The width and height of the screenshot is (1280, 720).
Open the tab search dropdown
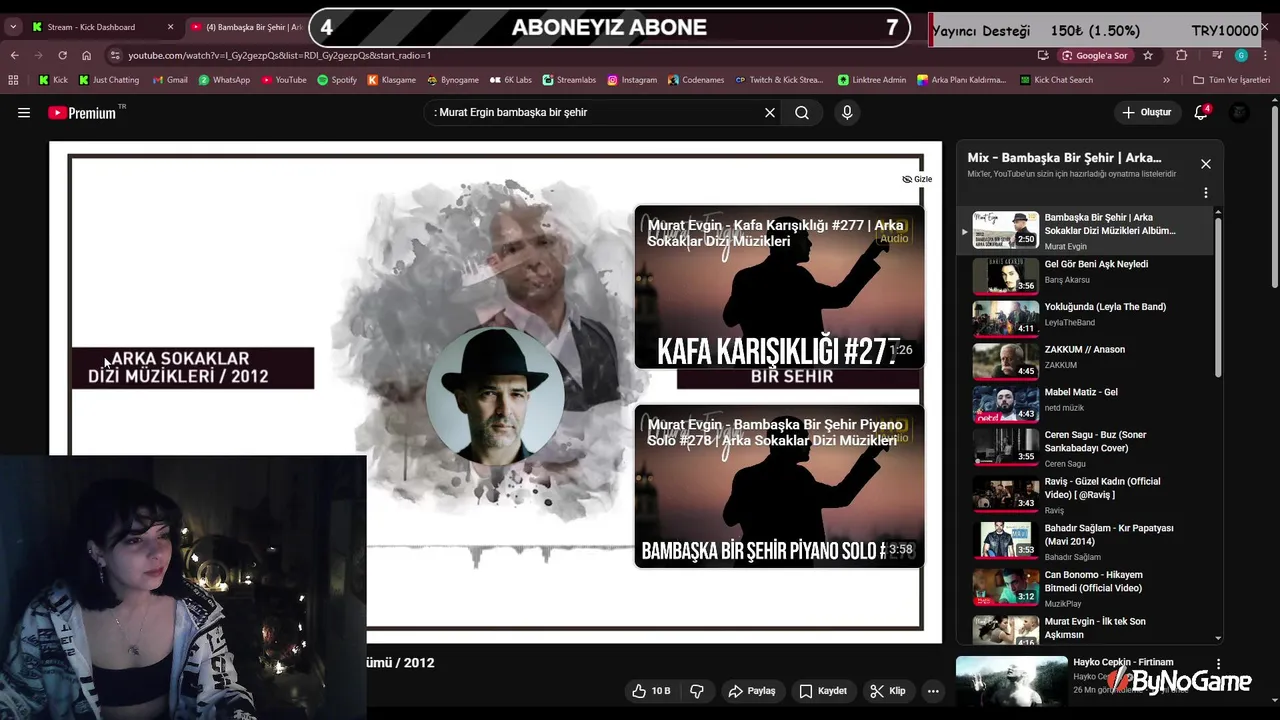pyautogui.click(x=13, y=27)
